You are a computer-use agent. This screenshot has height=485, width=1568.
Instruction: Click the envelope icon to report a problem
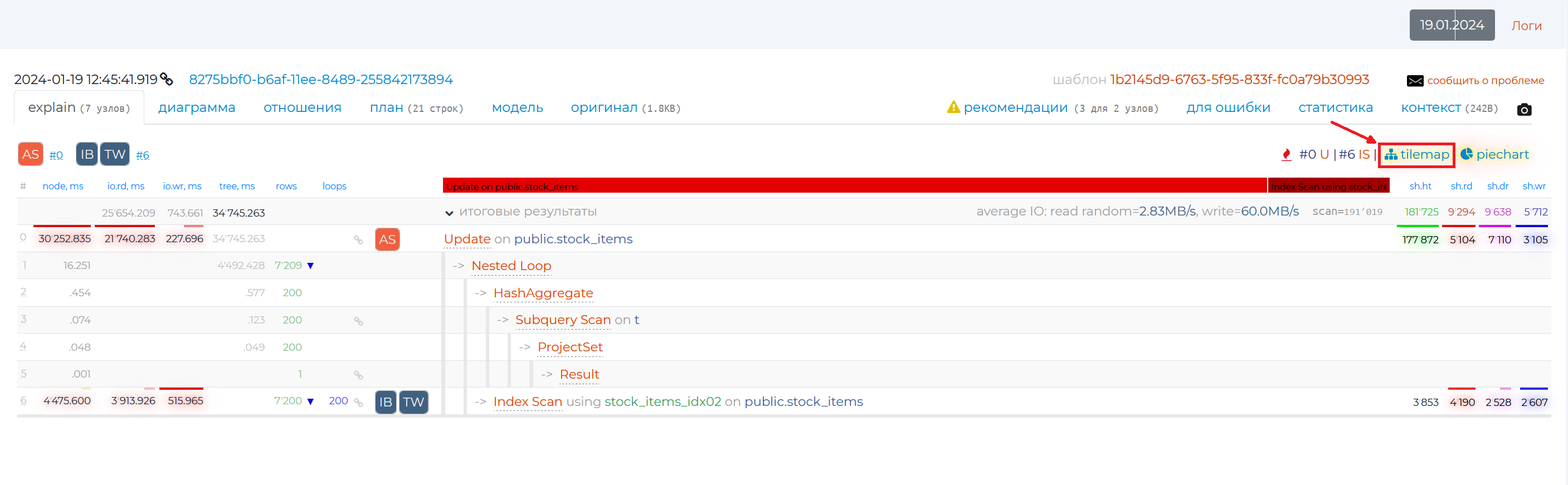(x=1415, y=81)
